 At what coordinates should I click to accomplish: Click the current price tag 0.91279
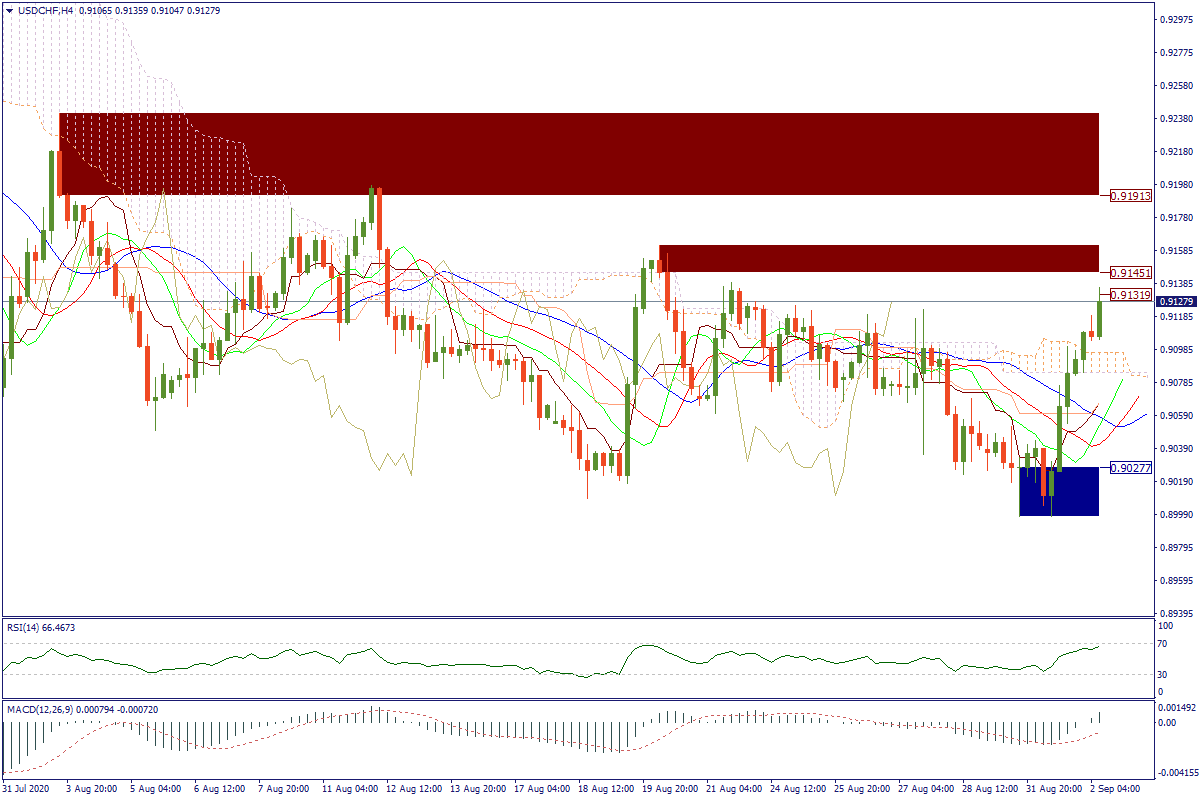tap(1177, 302)
